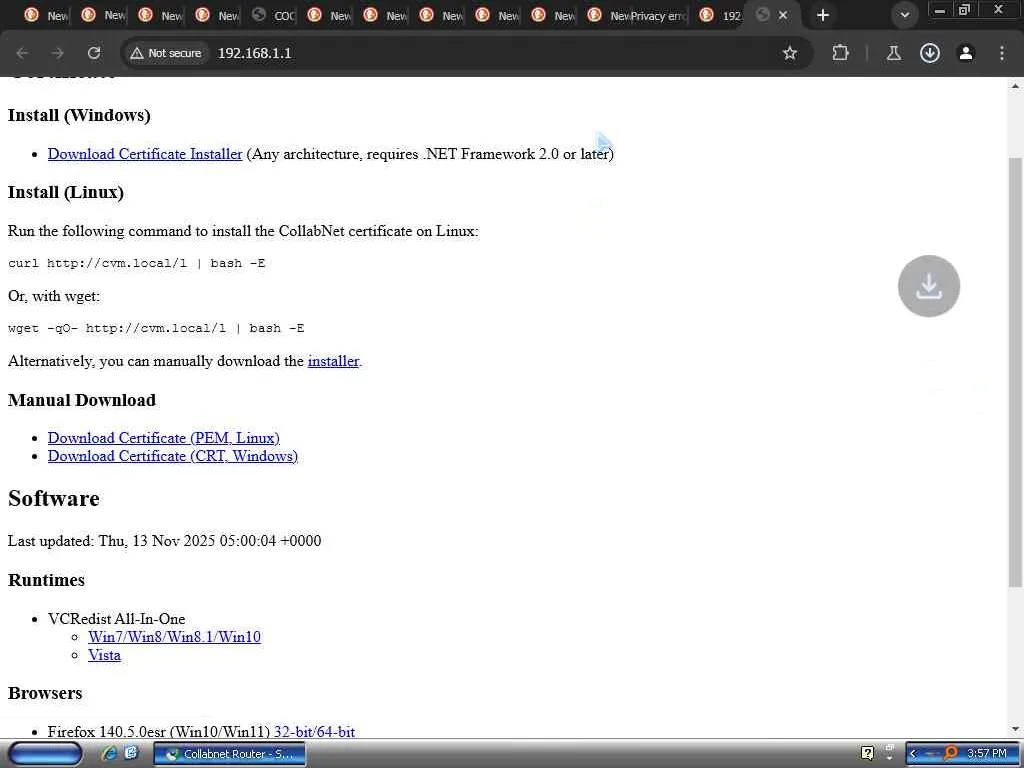Screen dimensions: 1024x768
Task: Click the Runtimes heading
Action: click(46, 580)
